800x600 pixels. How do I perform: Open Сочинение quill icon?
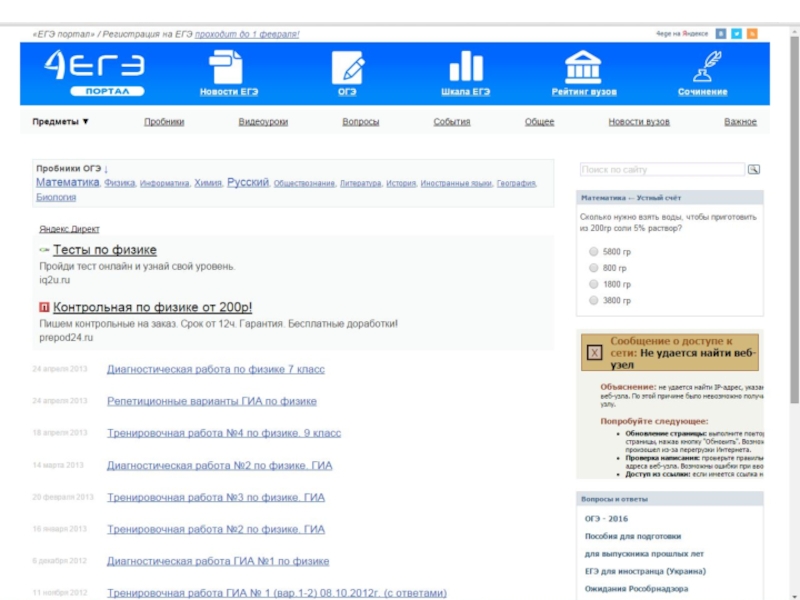[707, 66]
